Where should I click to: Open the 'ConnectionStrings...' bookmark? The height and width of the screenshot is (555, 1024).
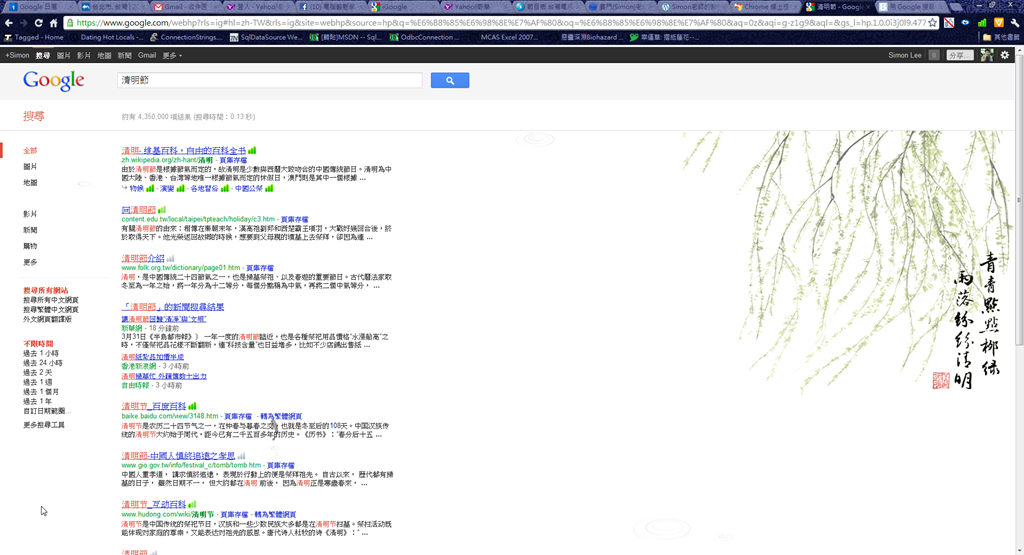[186, 37]
